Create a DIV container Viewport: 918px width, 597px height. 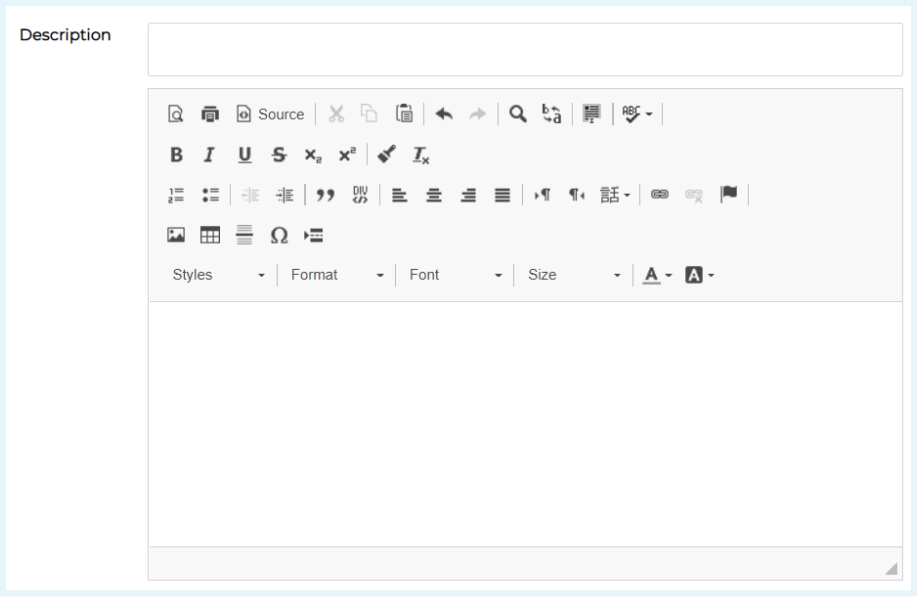pos(360,195)
